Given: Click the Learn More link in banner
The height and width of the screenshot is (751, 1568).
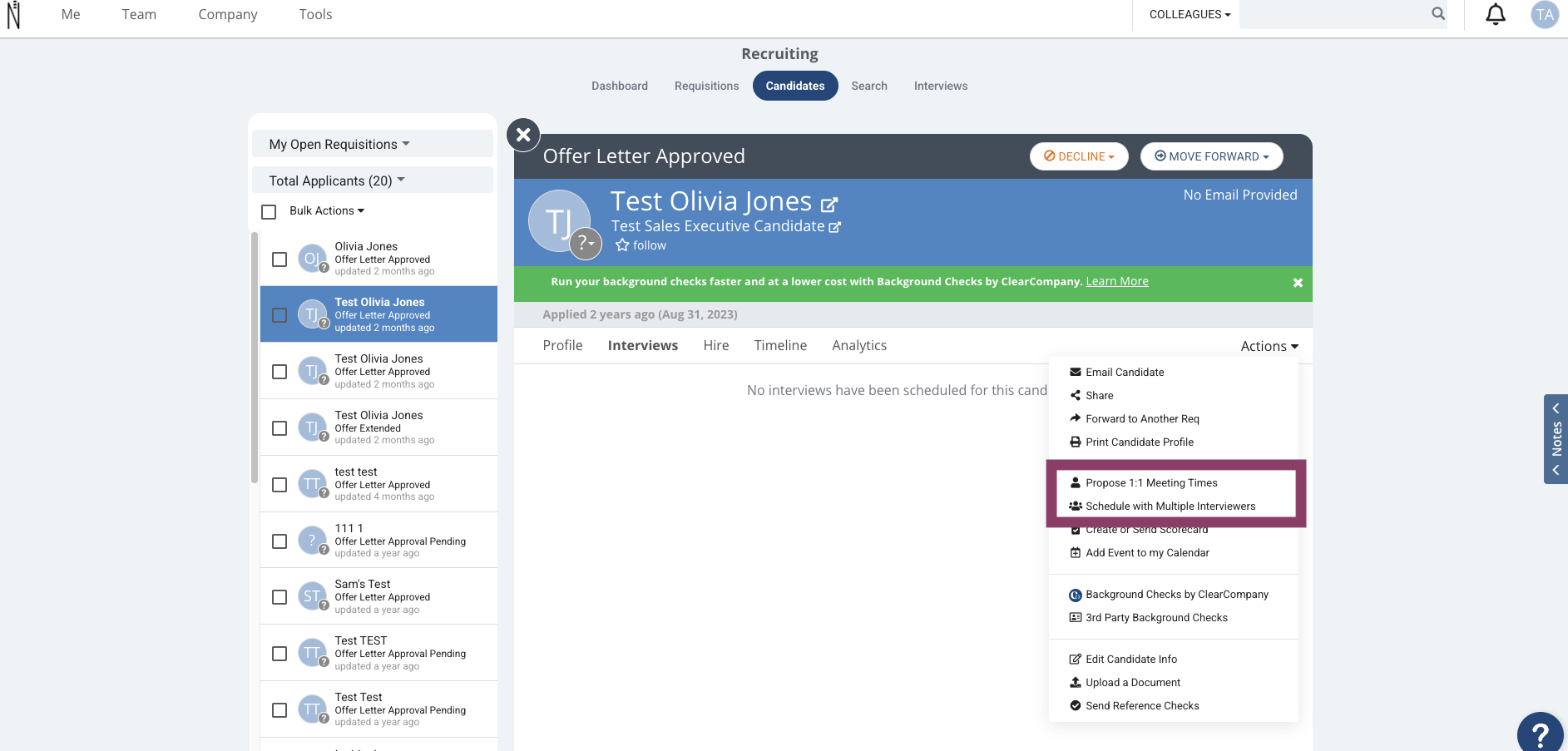Looking at the screenshot, I should tap(1117, 281).
